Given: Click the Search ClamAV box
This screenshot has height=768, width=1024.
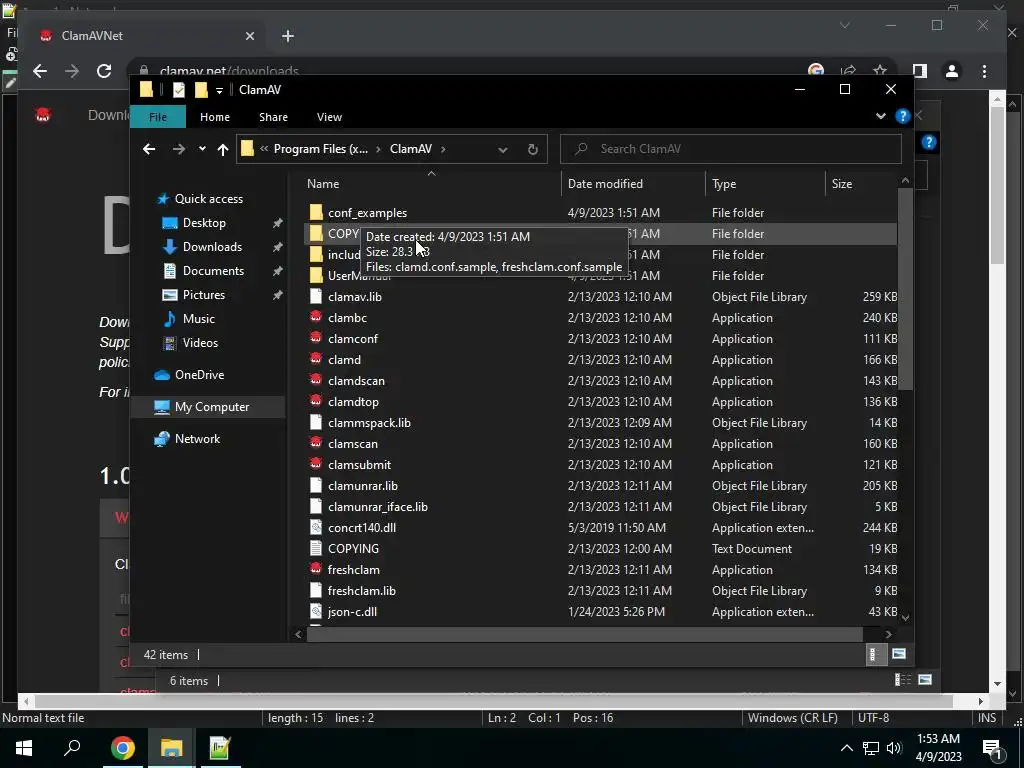Looking at the screenshot, I should coord(731,149).
